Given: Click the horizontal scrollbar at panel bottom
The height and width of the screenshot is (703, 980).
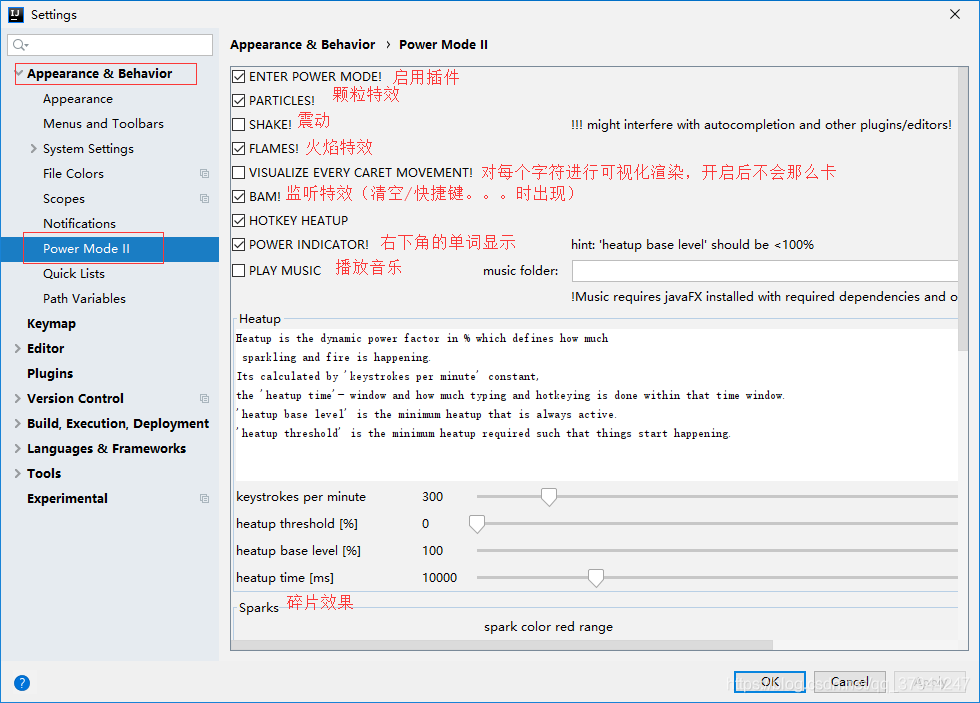Looking at the screenshot, I should coord(502,644).
